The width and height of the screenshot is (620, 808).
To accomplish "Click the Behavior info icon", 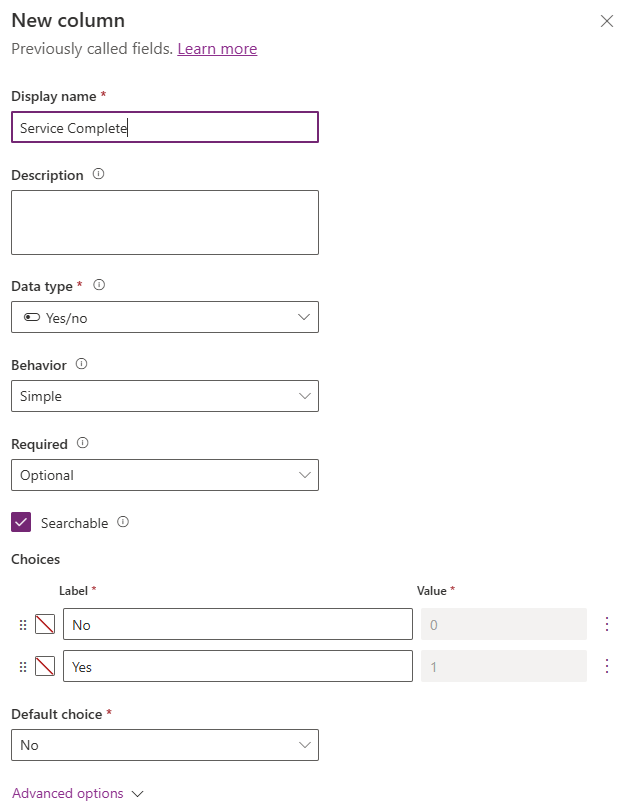I will pyautogui.click(x=82, y=365).
